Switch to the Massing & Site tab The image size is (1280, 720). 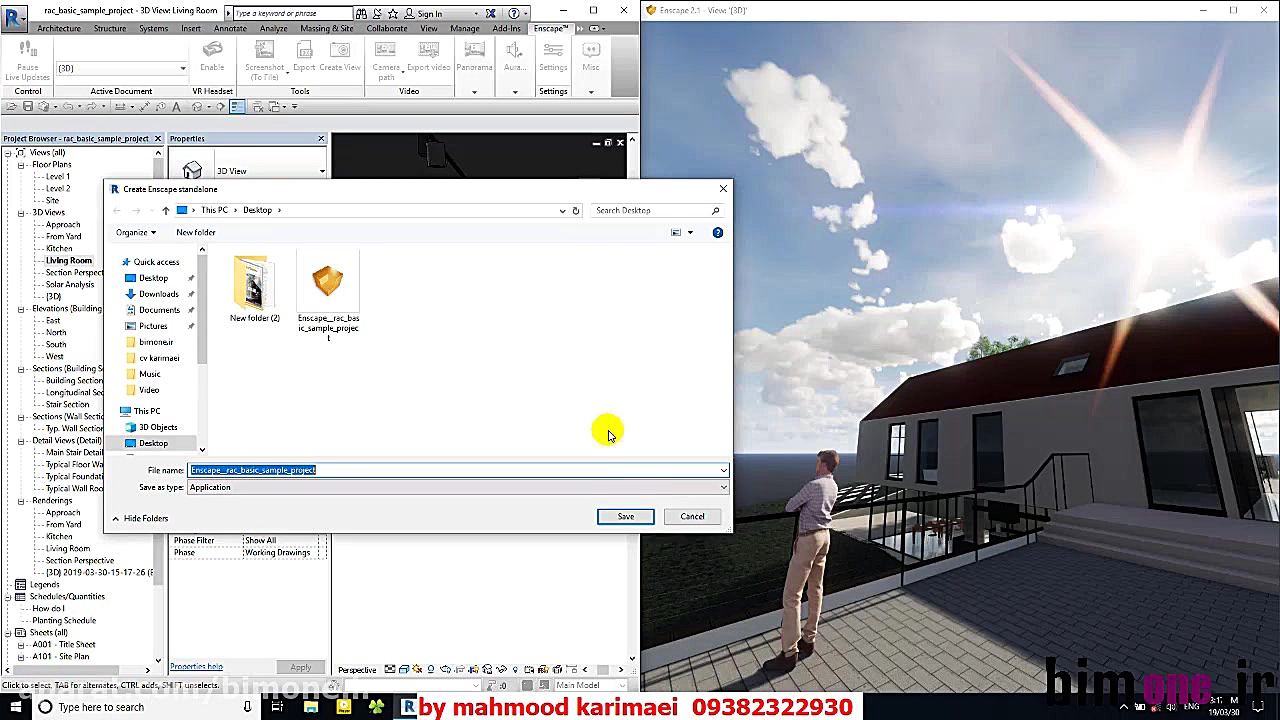327,28
